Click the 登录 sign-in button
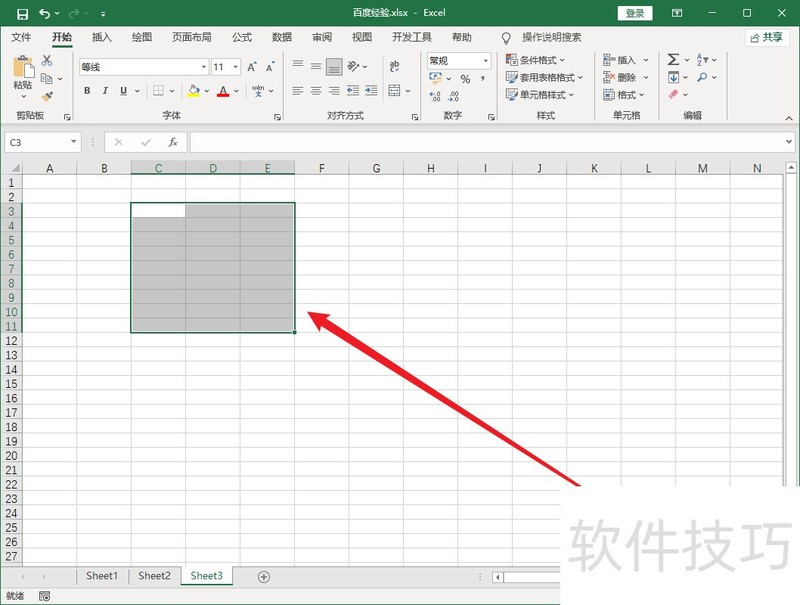The image size is (800, 605). 635,13
